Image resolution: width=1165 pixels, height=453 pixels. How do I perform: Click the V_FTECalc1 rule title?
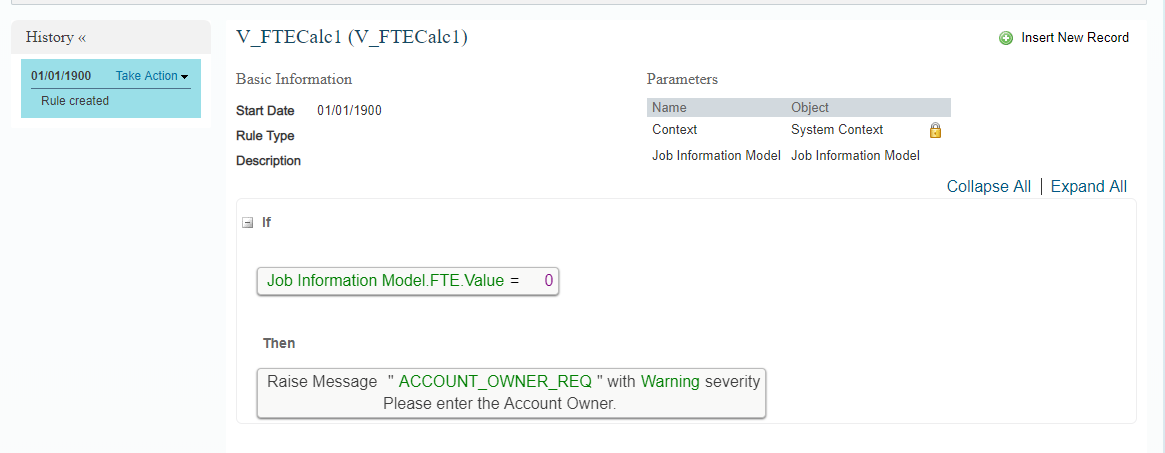[351, 37]
